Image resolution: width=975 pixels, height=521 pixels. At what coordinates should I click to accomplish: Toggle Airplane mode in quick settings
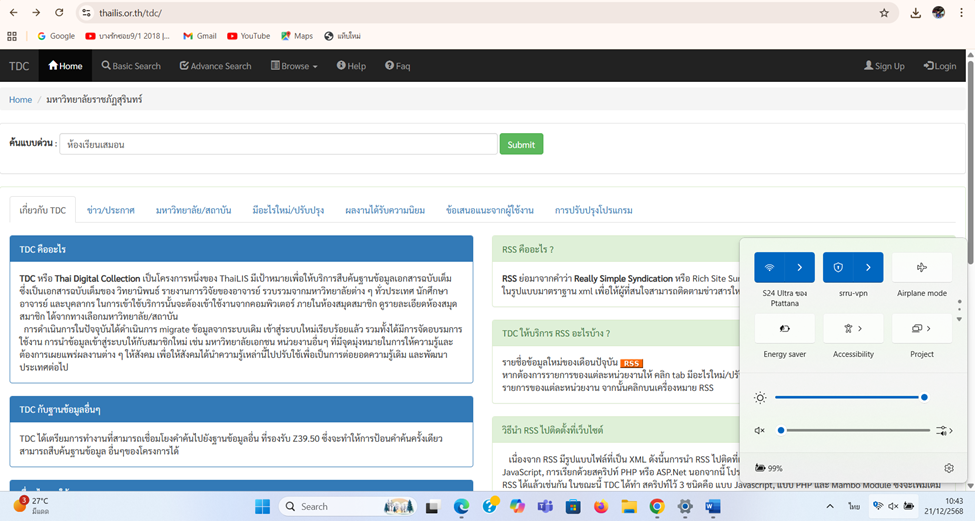[921, 268]
